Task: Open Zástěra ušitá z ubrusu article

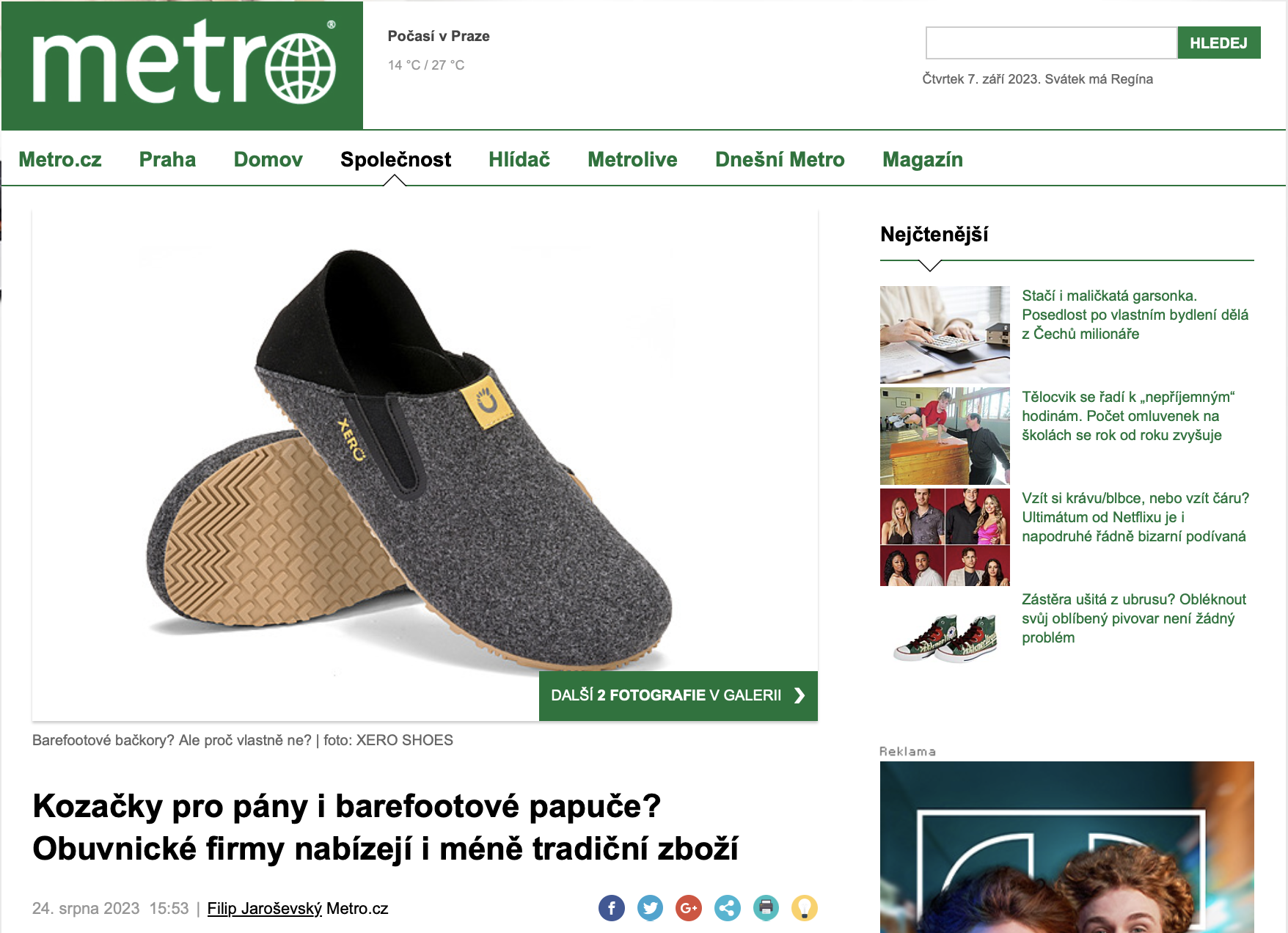Action: pyautogui.click(x=1133, y=618)
